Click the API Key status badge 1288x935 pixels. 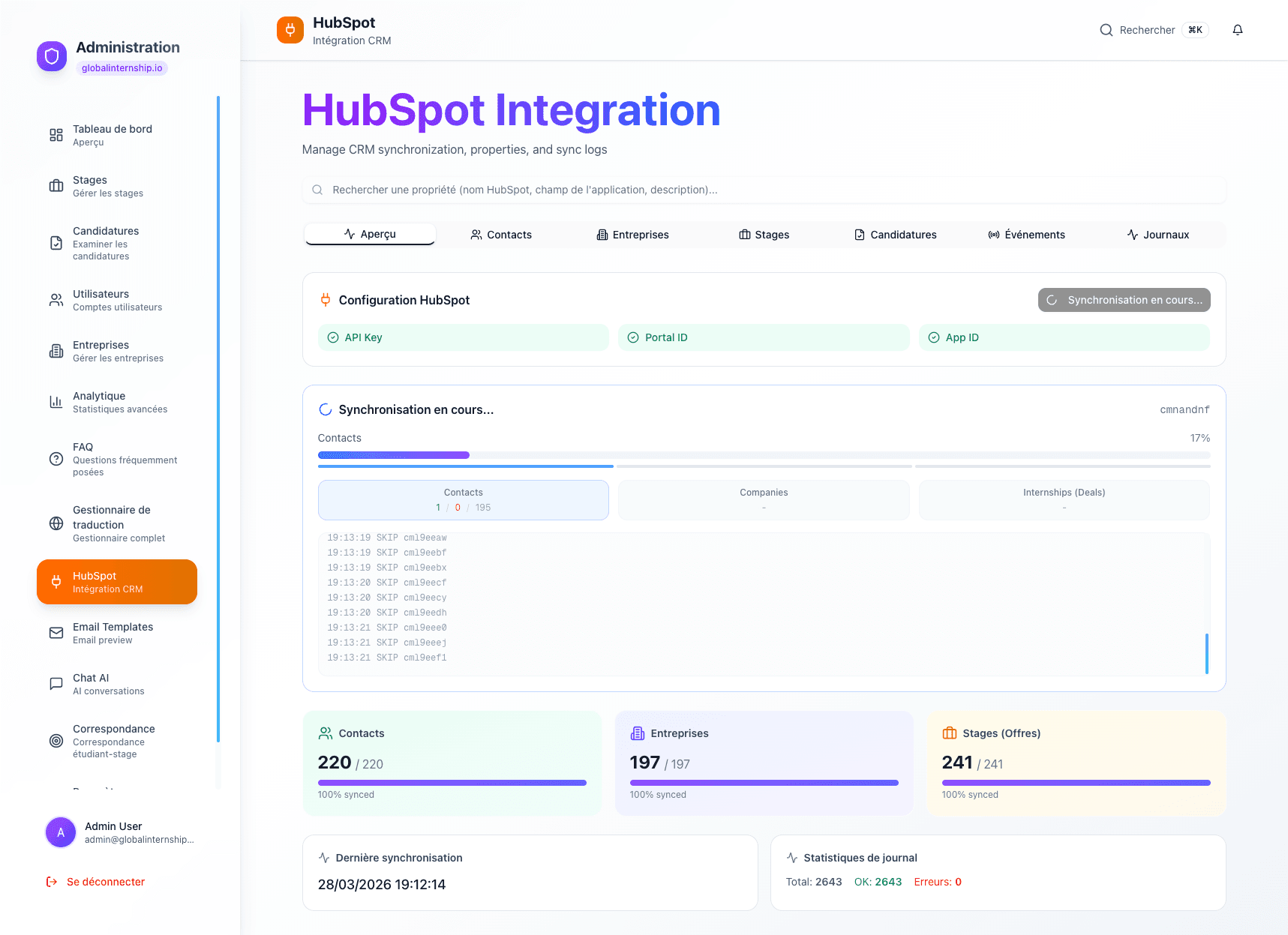463,337
